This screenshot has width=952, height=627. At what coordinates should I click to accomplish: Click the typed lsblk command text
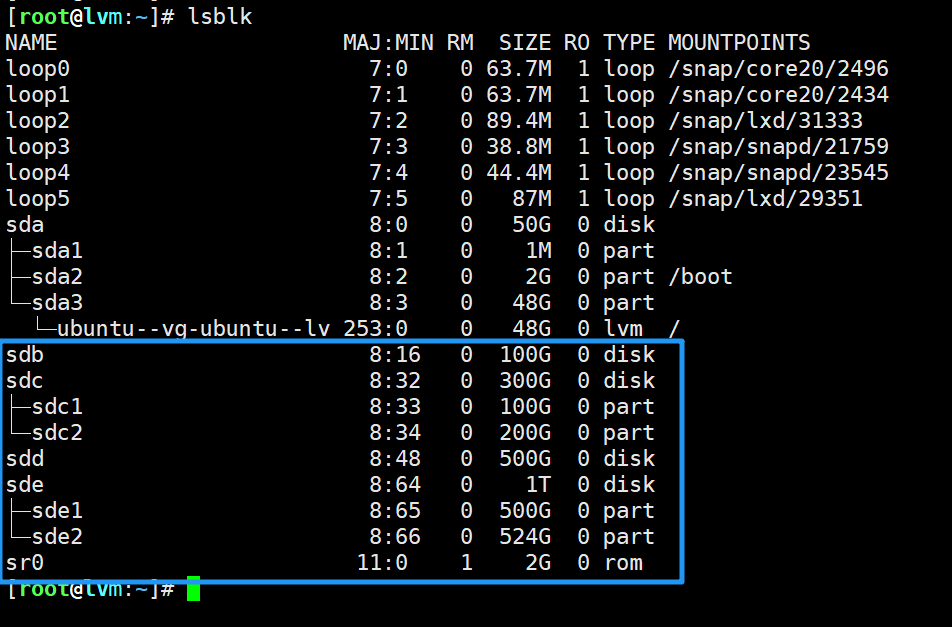(221, 16)
